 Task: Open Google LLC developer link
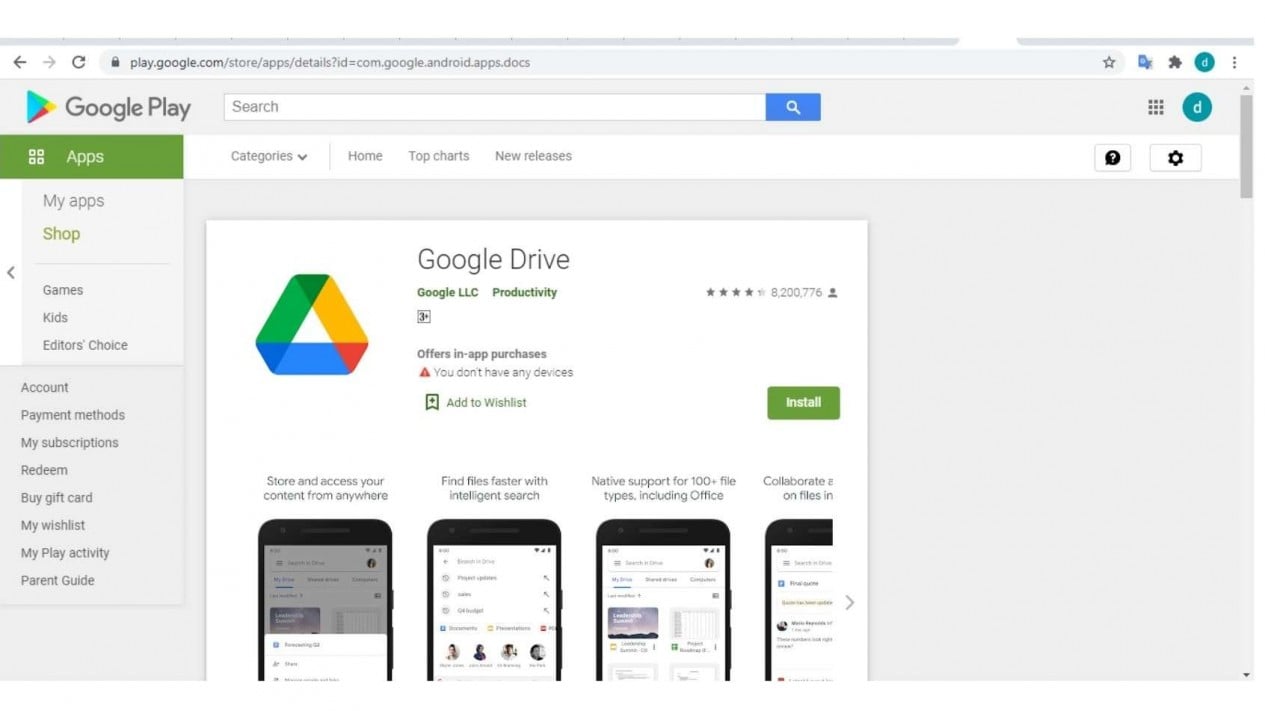pos(447,293)
